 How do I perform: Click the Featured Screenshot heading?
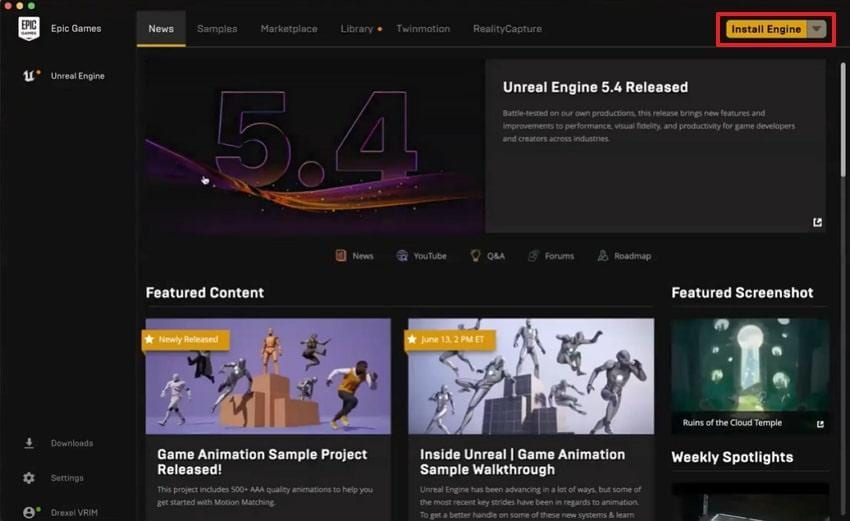pos(742,293)
